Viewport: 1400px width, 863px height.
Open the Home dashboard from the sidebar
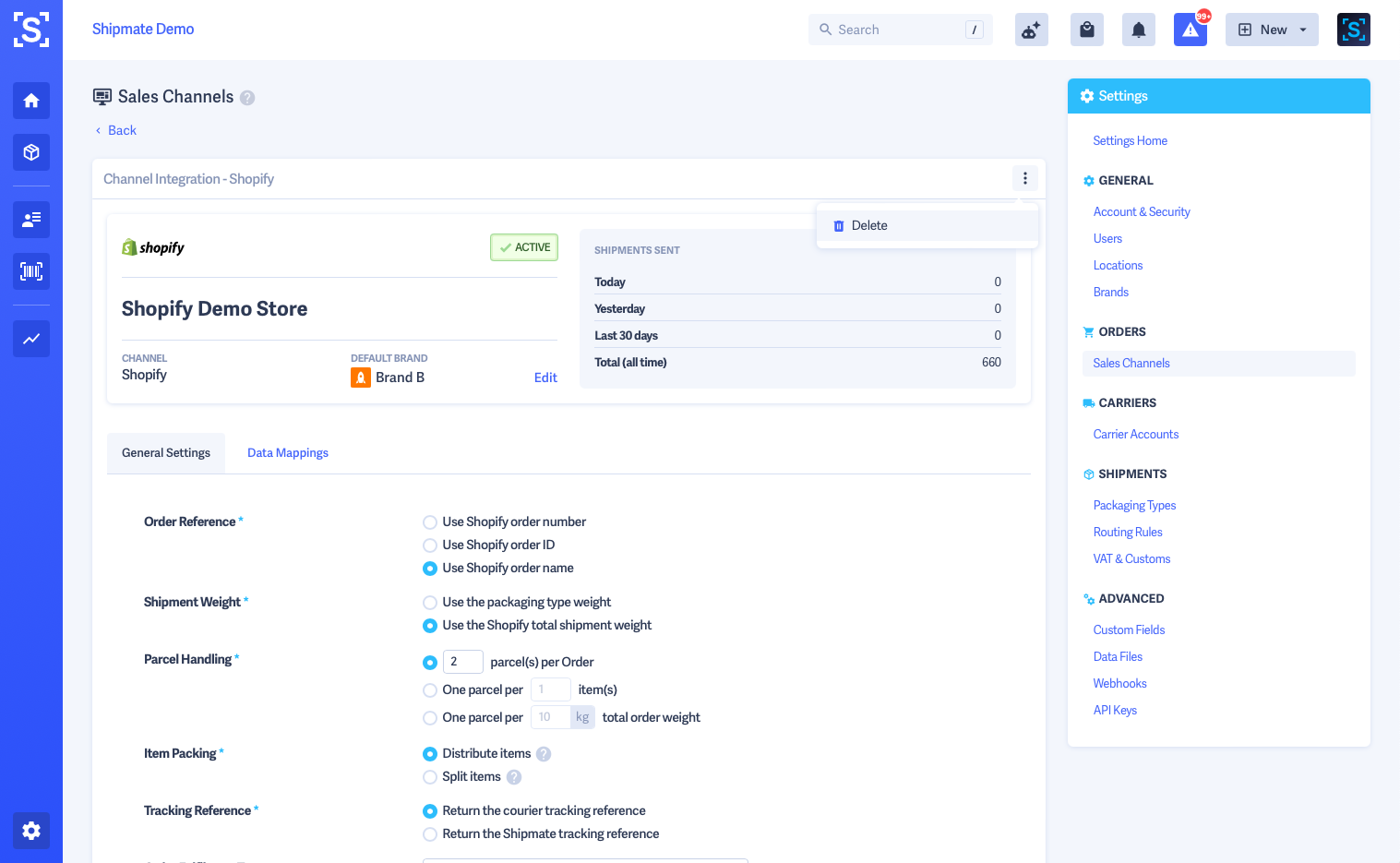(30, 101)
